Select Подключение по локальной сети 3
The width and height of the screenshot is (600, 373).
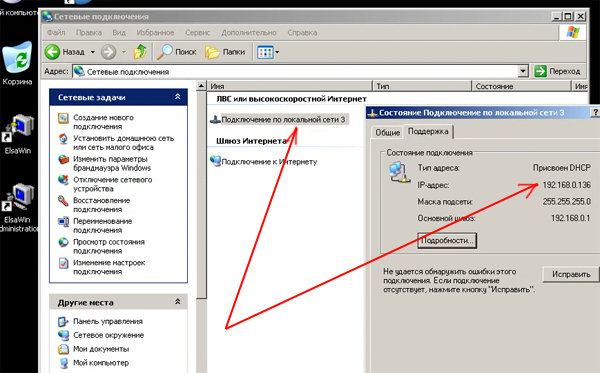[283, 120]
